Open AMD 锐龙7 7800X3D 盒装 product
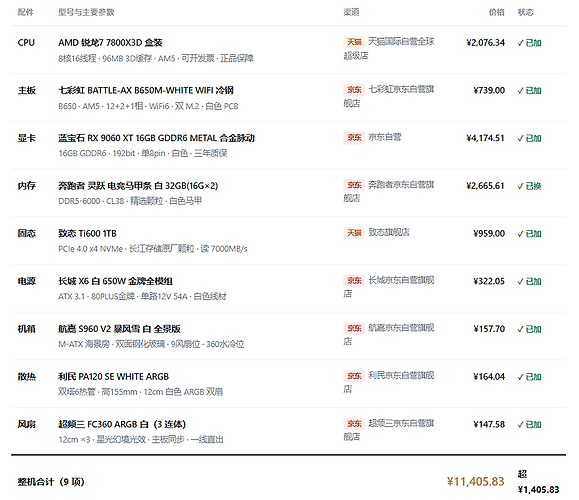The image size is (579, 500). click(110, 43)
